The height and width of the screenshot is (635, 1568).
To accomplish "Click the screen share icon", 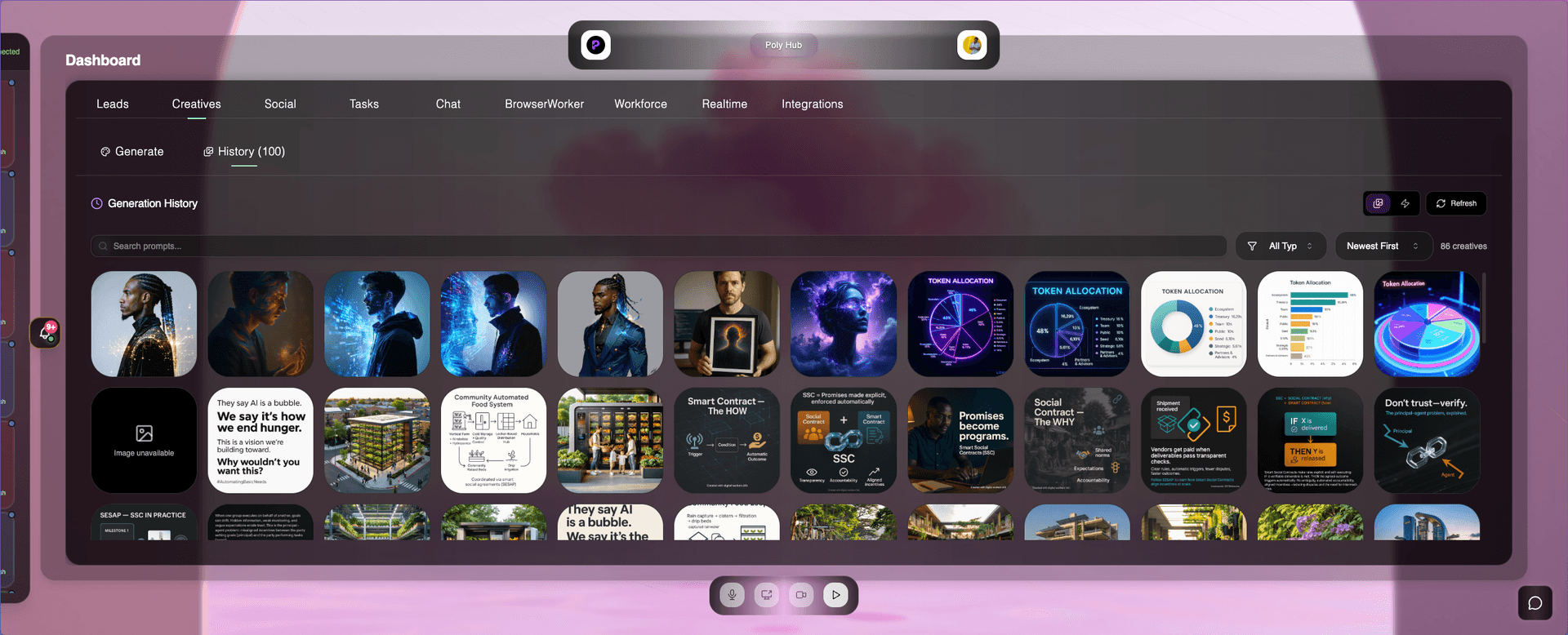I will 767,595.
